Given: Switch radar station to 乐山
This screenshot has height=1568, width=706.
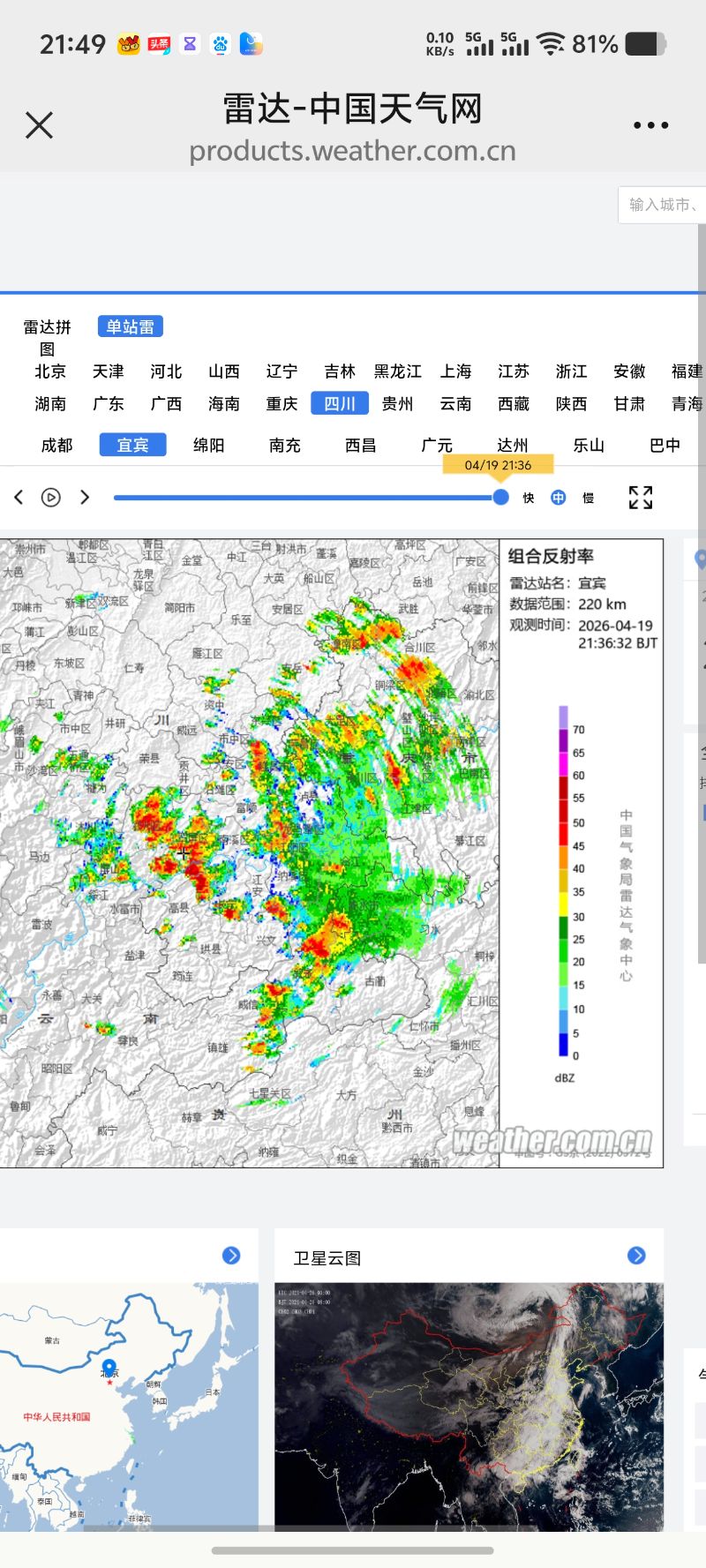Looking at the screenshot, I should pyautogui.click(x=590, y=446).
